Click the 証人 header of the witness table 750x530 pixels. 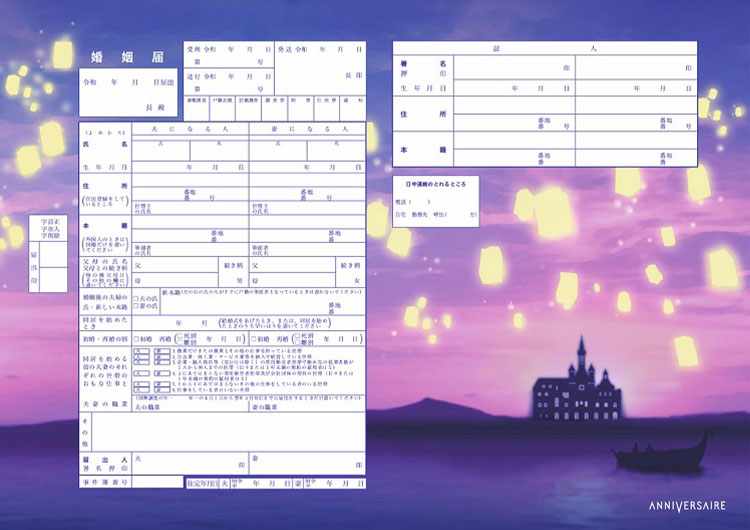pos(544,48)
